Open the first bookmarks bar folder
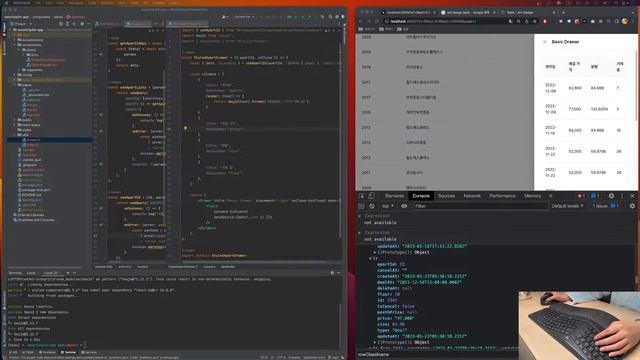 tap(367, 29)
